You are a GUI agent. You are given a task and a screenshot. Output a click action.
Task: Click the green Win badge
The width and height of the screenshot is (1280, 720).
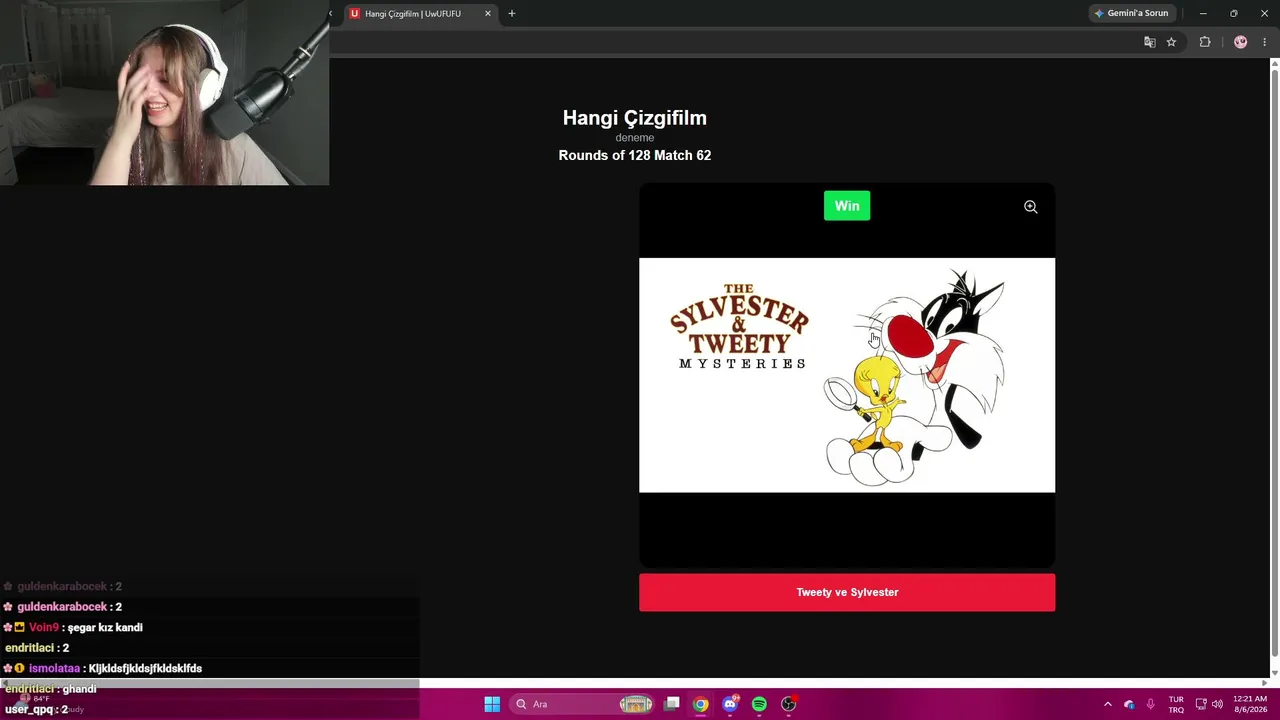(x=847, y=206)
